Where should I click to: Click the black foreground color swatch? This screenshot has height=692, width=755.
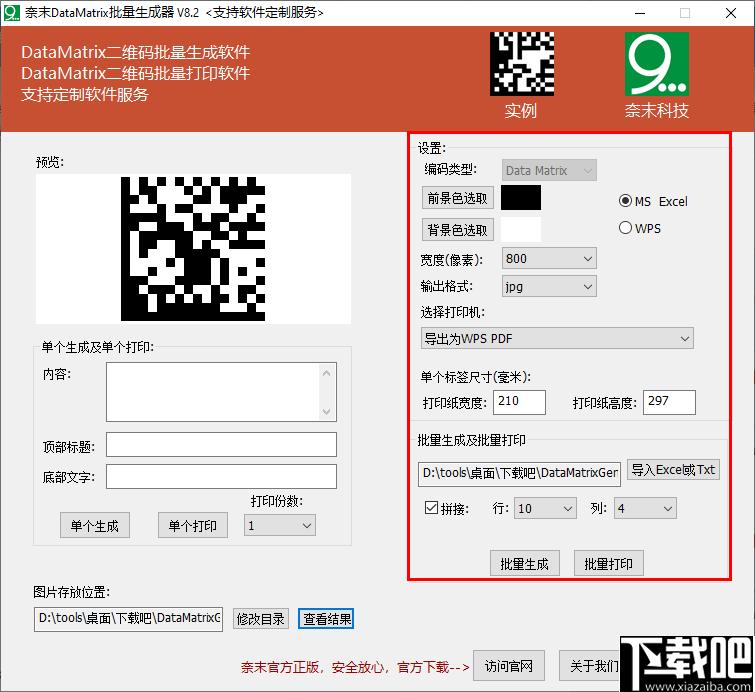(521, 197)
